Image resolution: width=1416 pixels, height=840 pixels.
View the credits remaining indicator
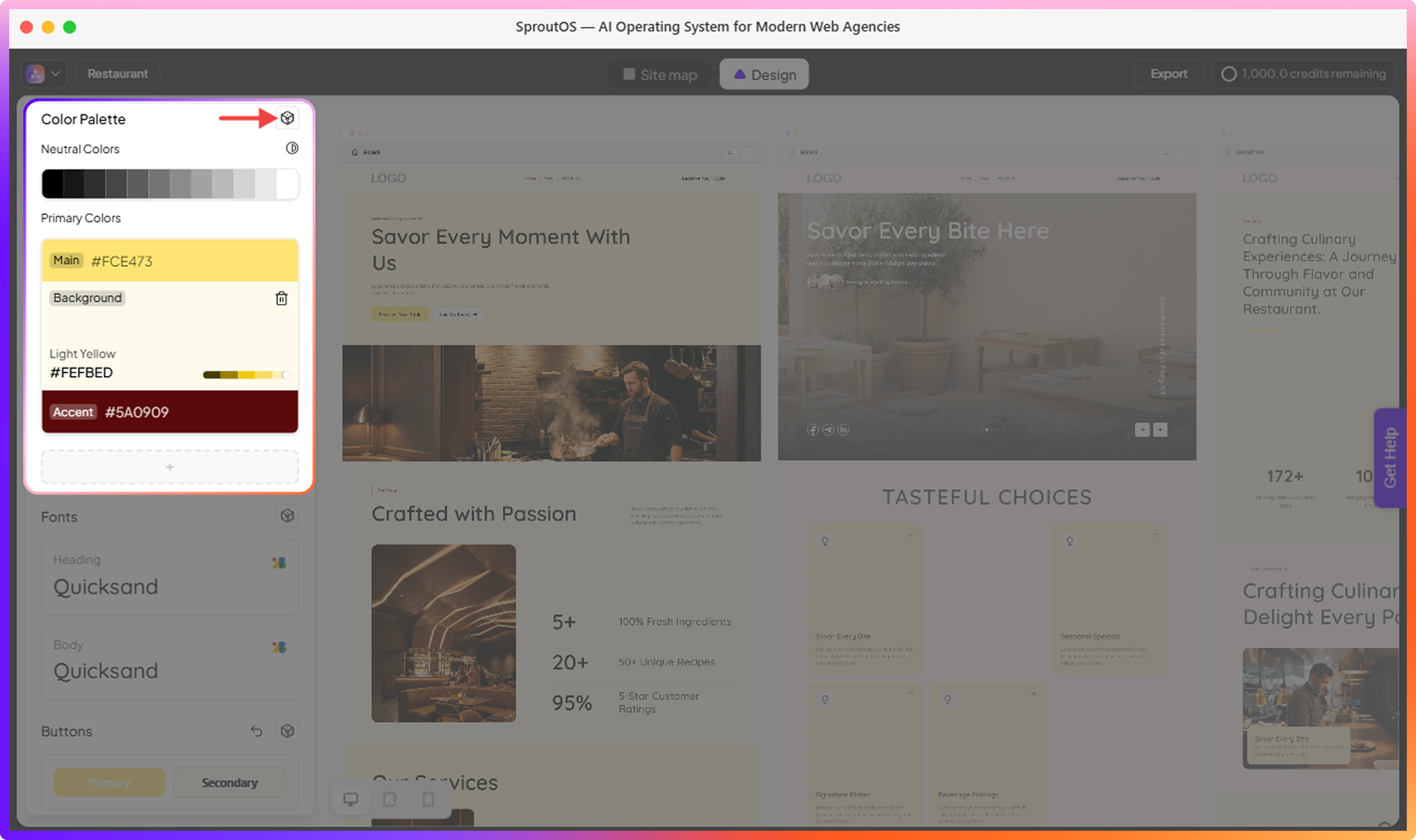(x=1304, y=74)
